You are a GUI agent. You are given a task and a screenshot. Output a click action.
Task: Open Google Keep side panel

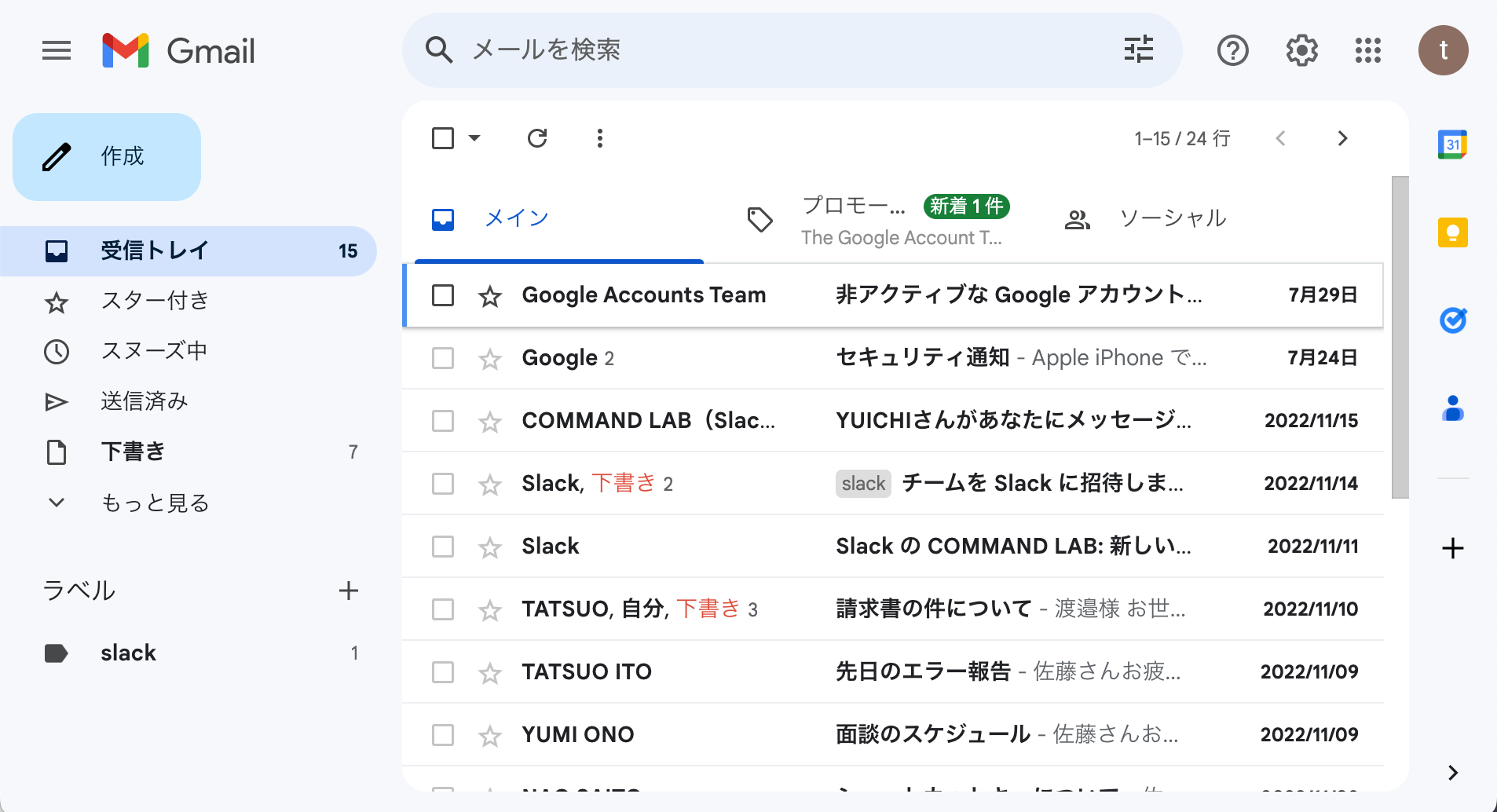click(x=1453, y=232)
